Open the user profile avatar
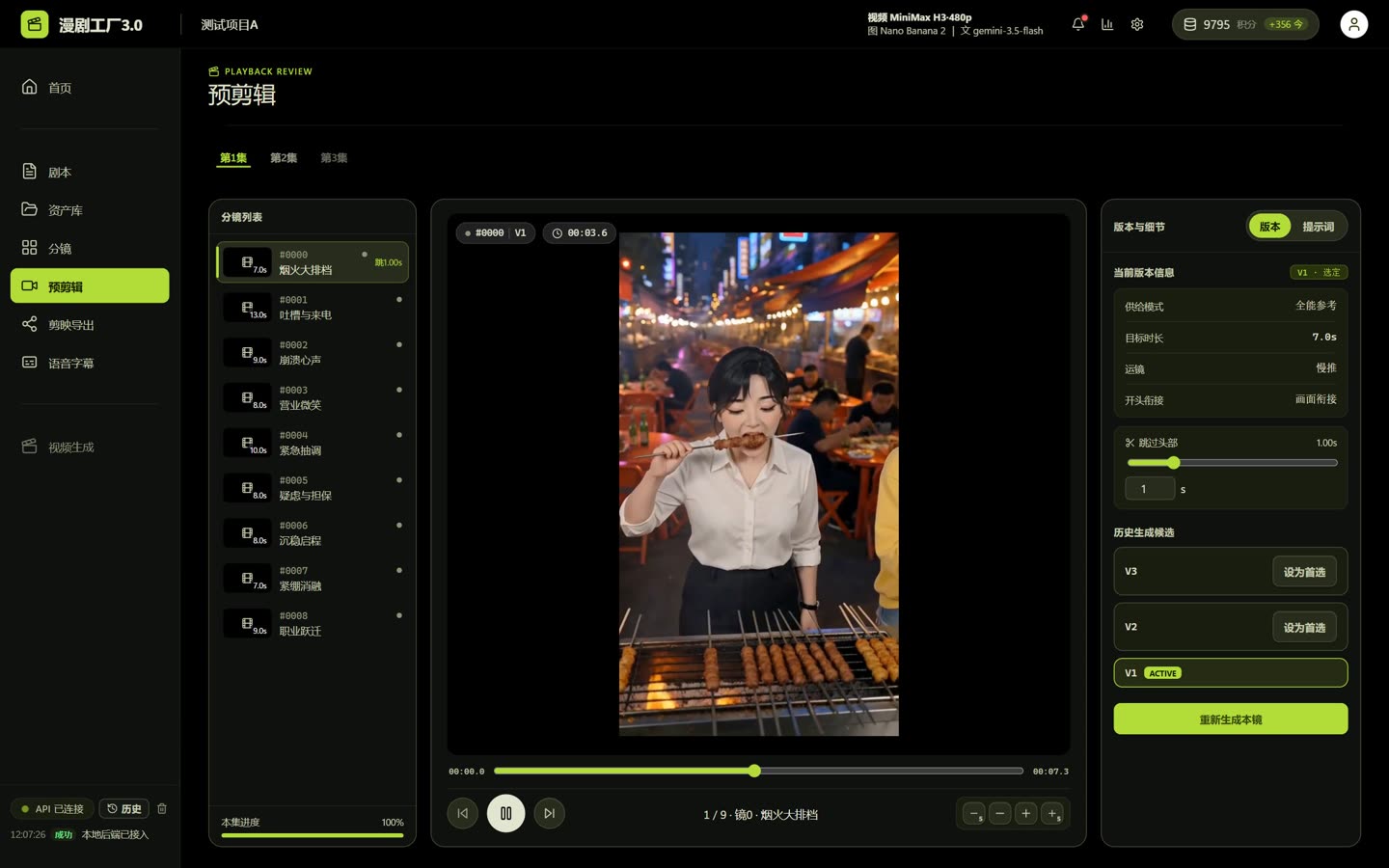The height and width of the screenshot is (868, 1389). click(x=1354, y=24)
